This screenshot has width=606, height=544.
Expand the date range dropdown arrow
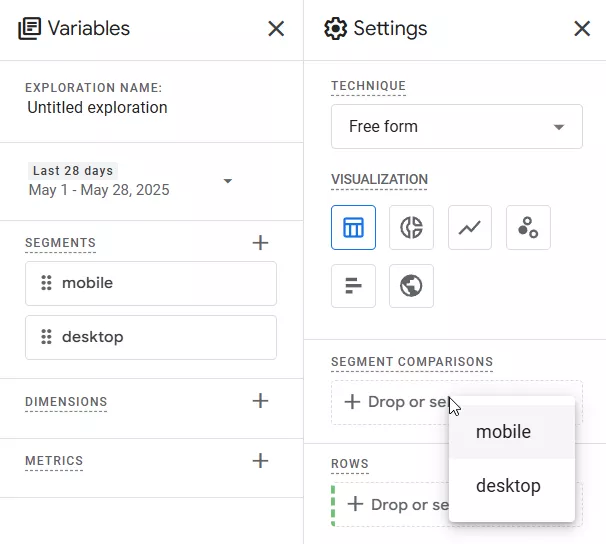[x=228, y=181]
